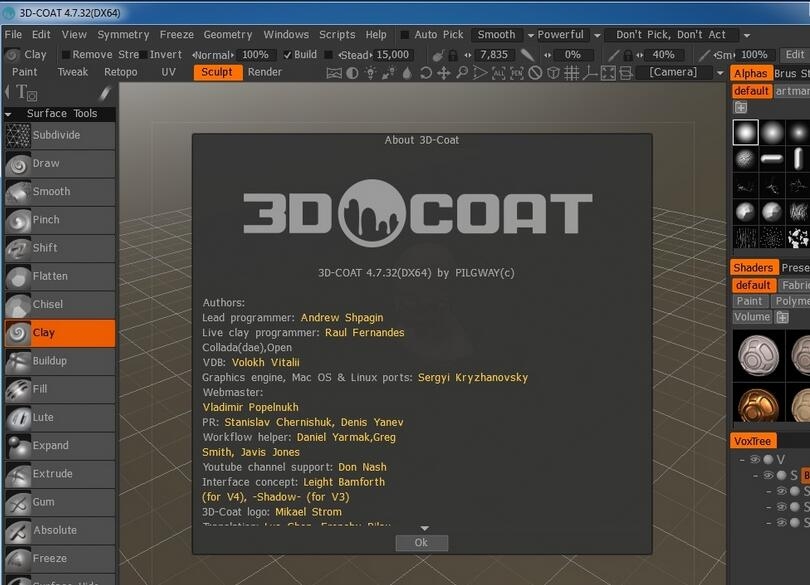Switch to the Retopo tab
The image size is (810, 585).
pyautogui.click(x=121, y=72)
